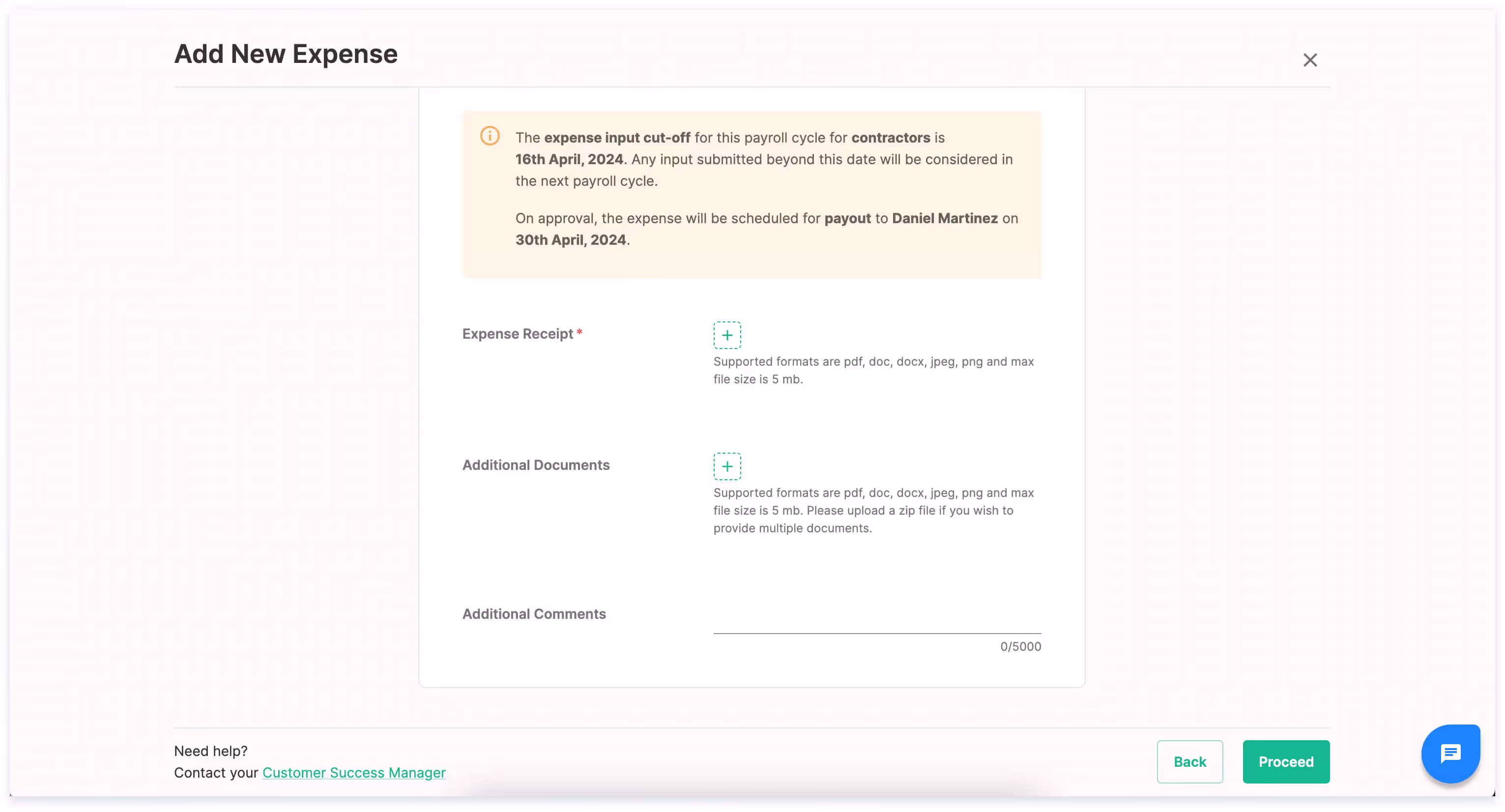Click the bold 16th April, 2024 date
This screenshot has height=812, width=1505.
click(x=569, y=159)
